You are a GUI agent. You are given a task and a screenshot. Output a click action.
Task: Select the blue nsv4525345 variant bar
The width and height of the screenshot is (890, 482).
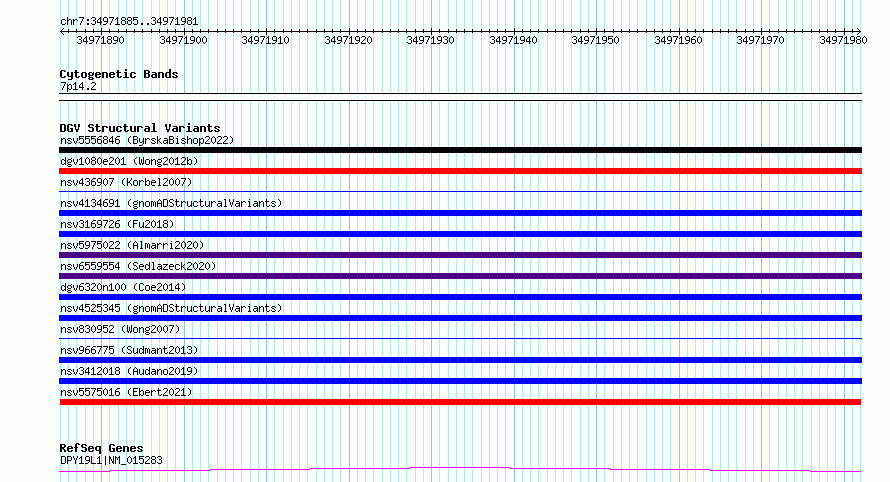pyautogui.click(x=460, y=318)
